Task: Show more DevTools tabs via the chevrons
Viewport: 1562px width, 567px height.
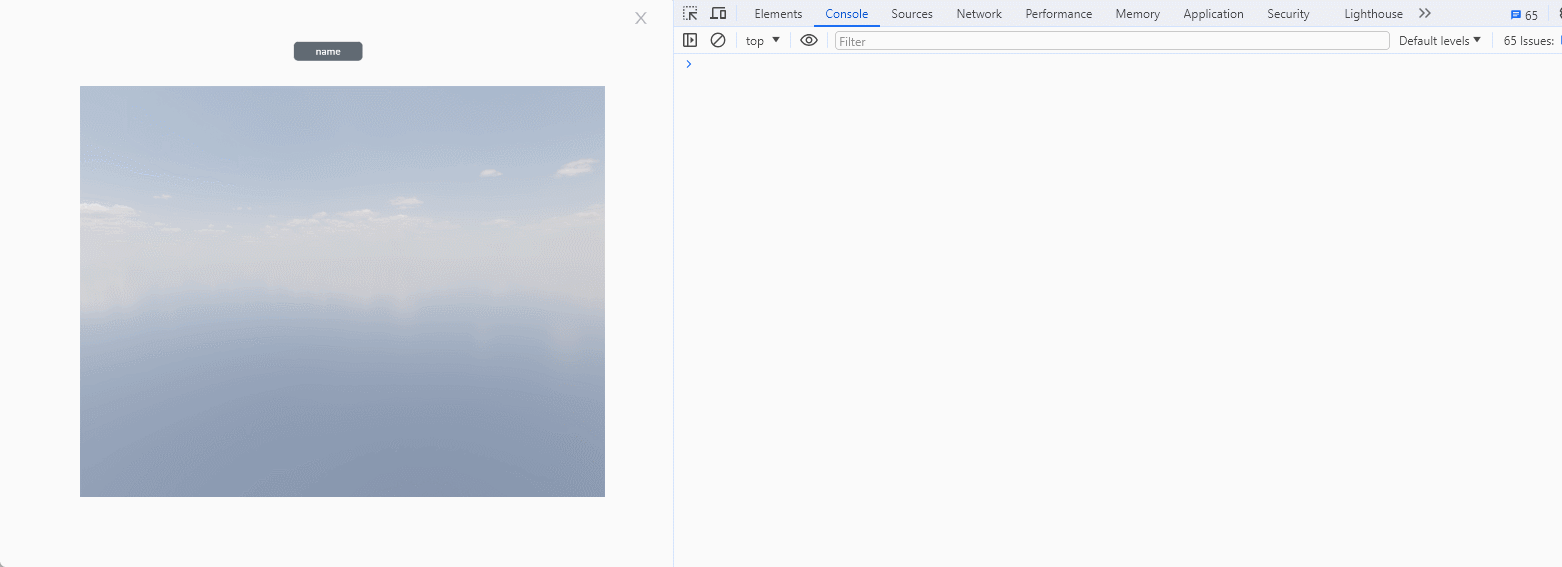Action: tap(1425, 14)
